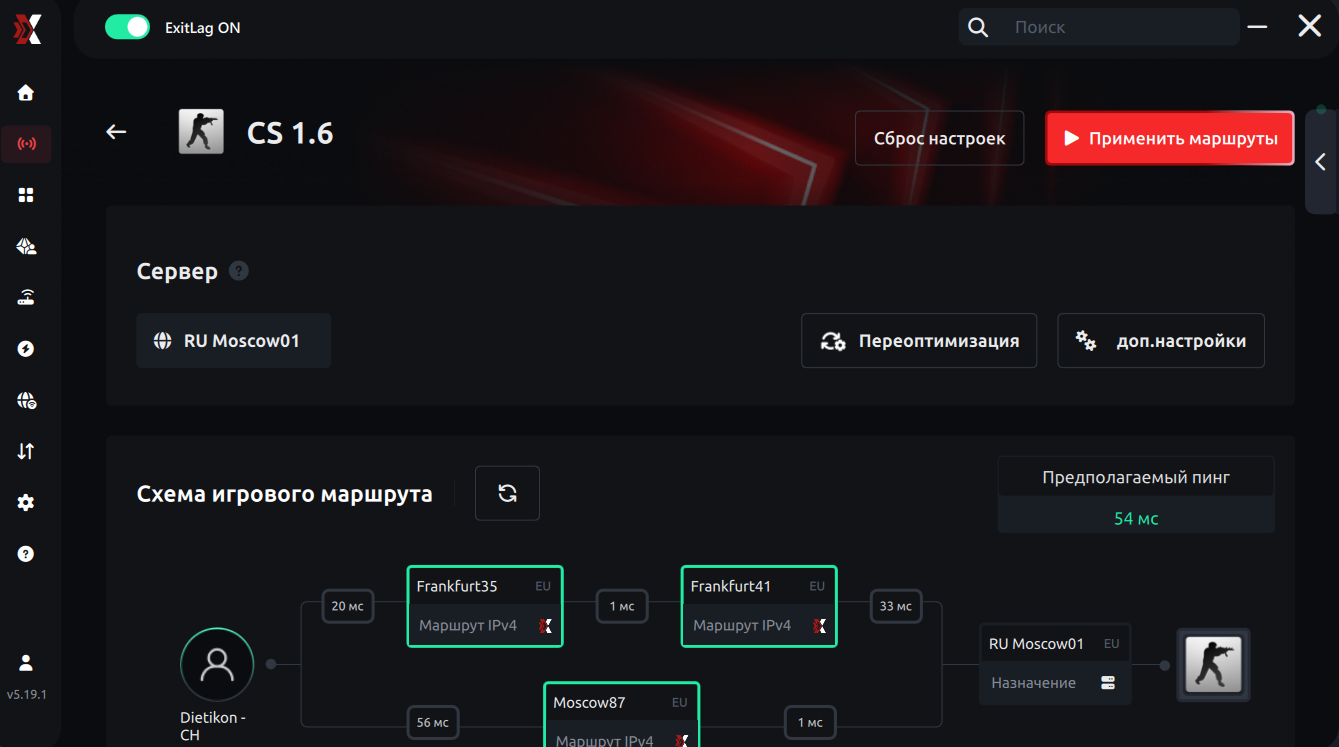The width and height of the screenshot is (1339, 747).
Task: Click the Сброс настроек button
Action: coord(939,138)
